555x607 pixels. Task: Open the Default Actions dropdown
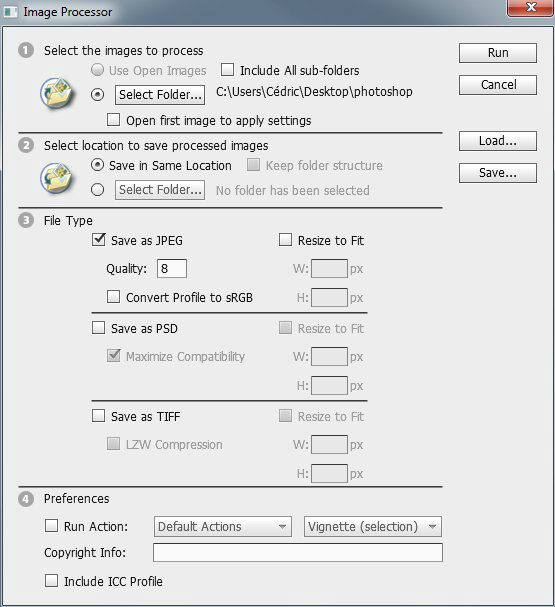click(x=223, y=526)
